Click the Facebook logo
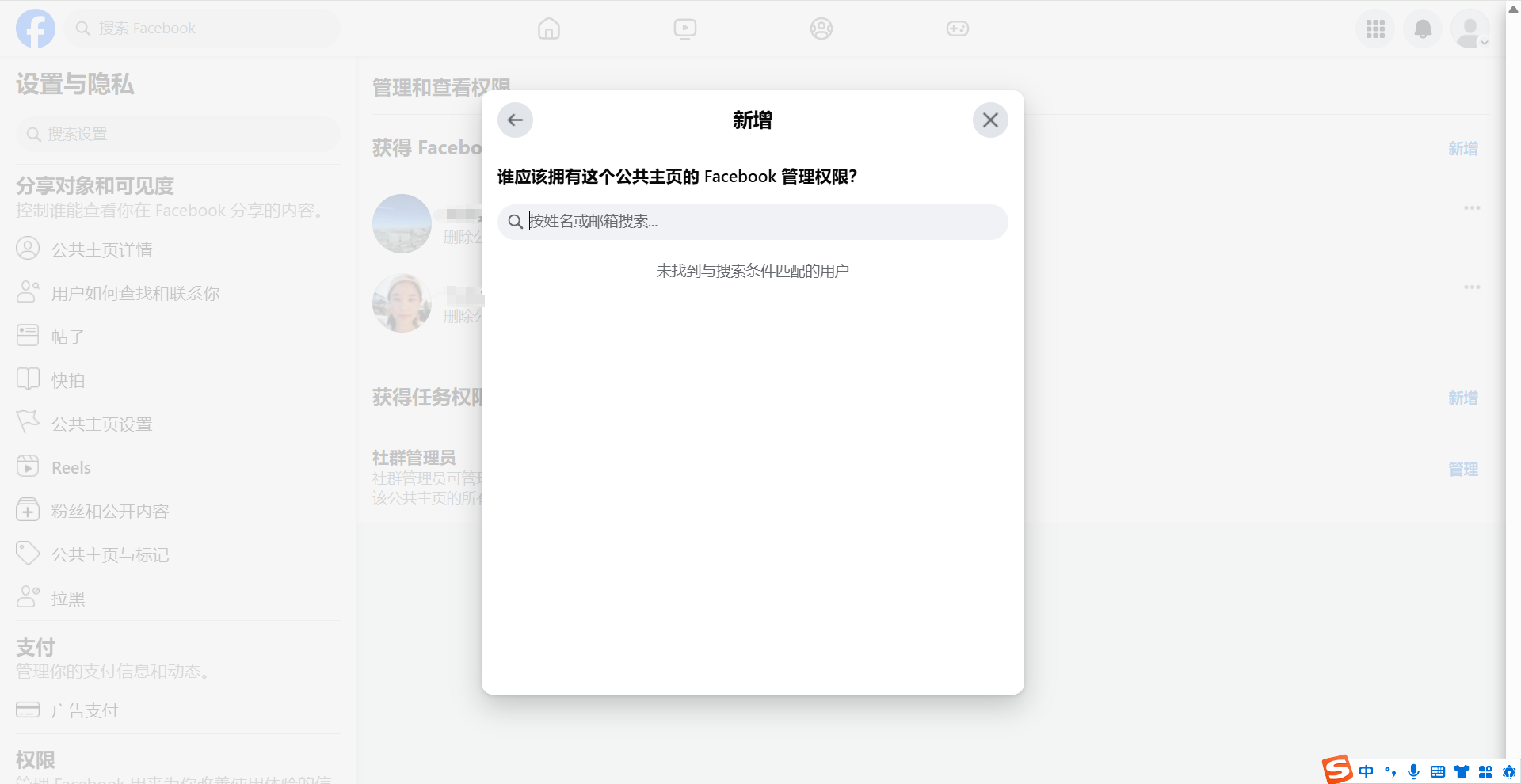 (36, 29)
